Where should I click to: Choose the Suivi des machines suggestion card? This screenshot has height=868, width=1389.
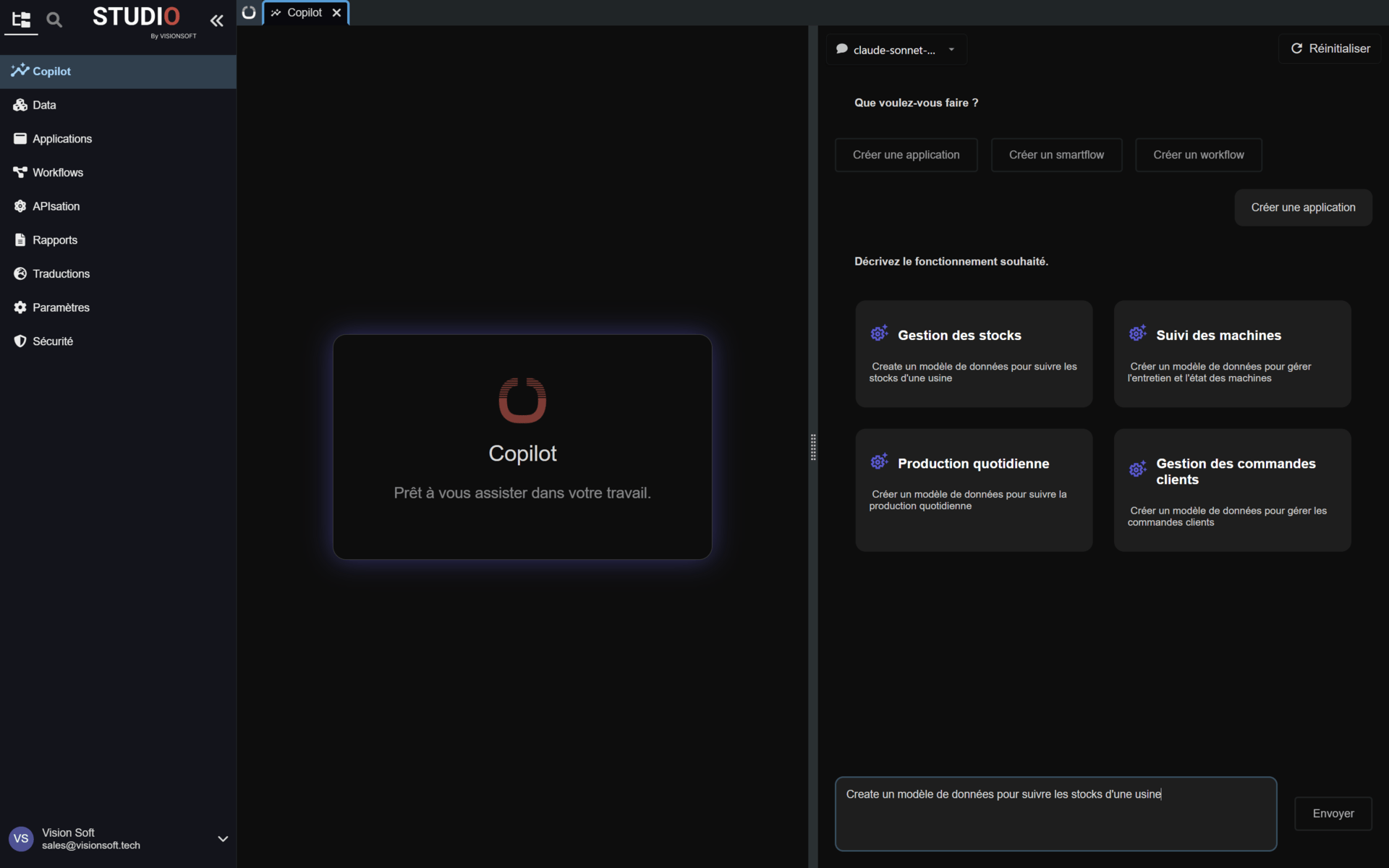coord(1231,354)
